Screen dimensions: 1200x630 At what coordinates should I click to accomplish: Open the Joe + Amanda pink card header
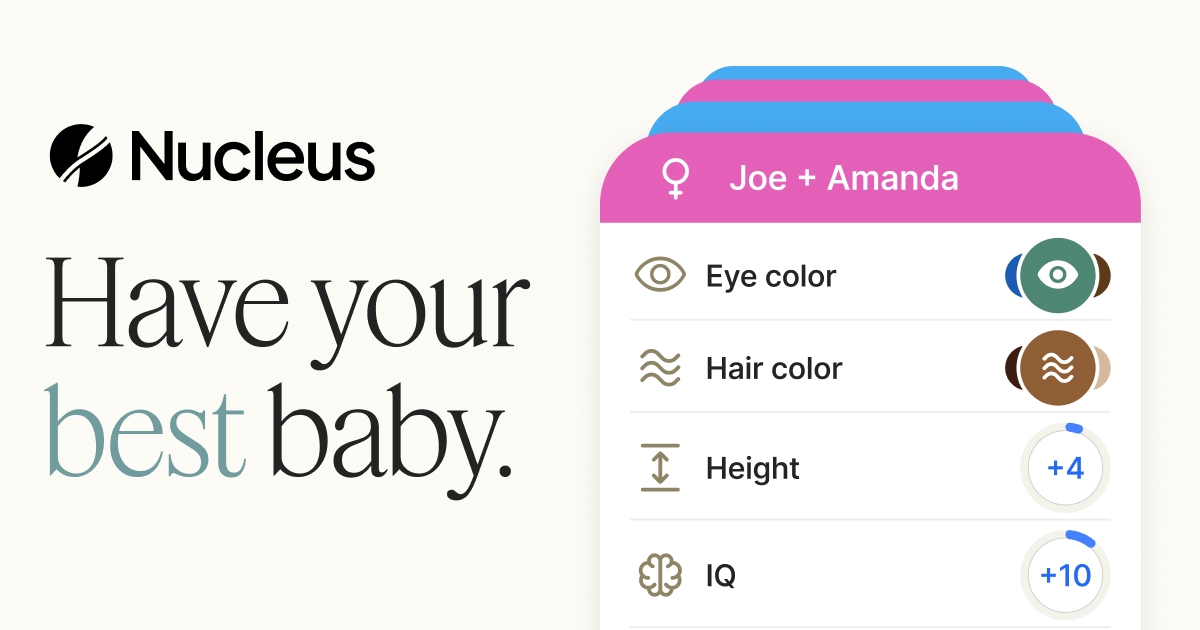(x=870, y=178)
